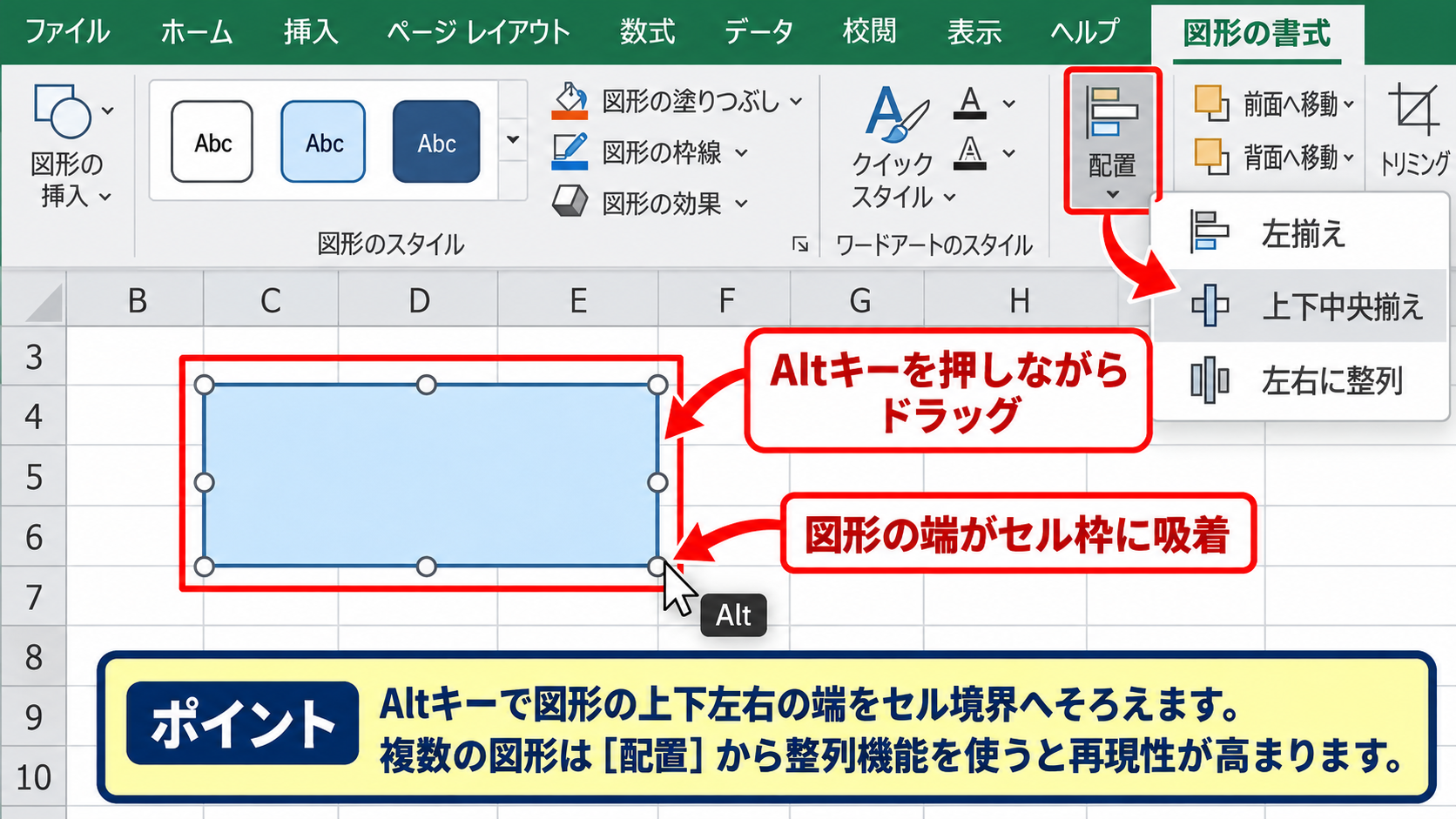Click the 図形の塗りつぶし paint bucket icon
The height and width of the screenshot is (819, 1456).
570,102
